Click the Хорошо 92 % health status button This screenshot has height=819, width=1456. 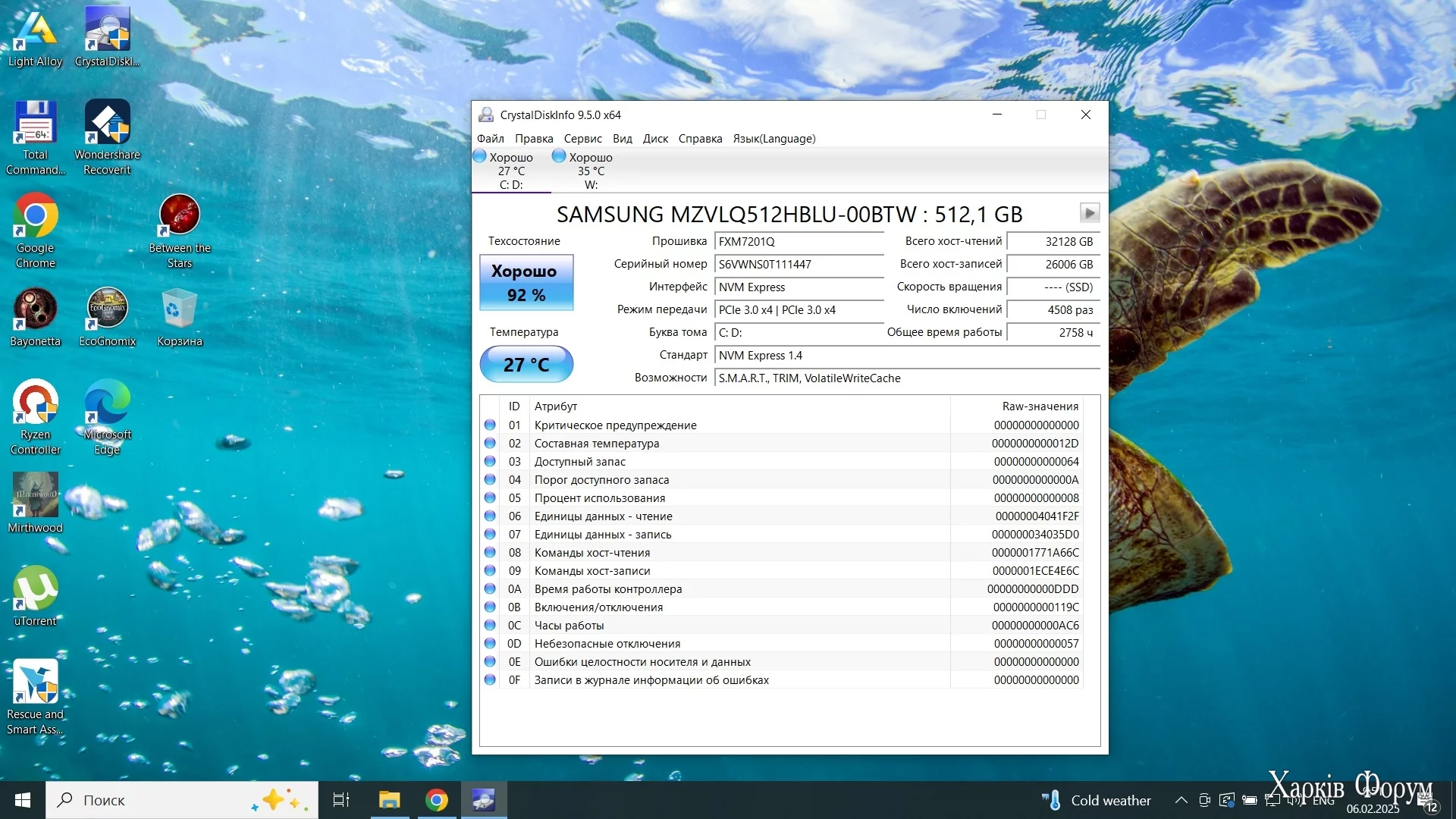coord(526,283)
